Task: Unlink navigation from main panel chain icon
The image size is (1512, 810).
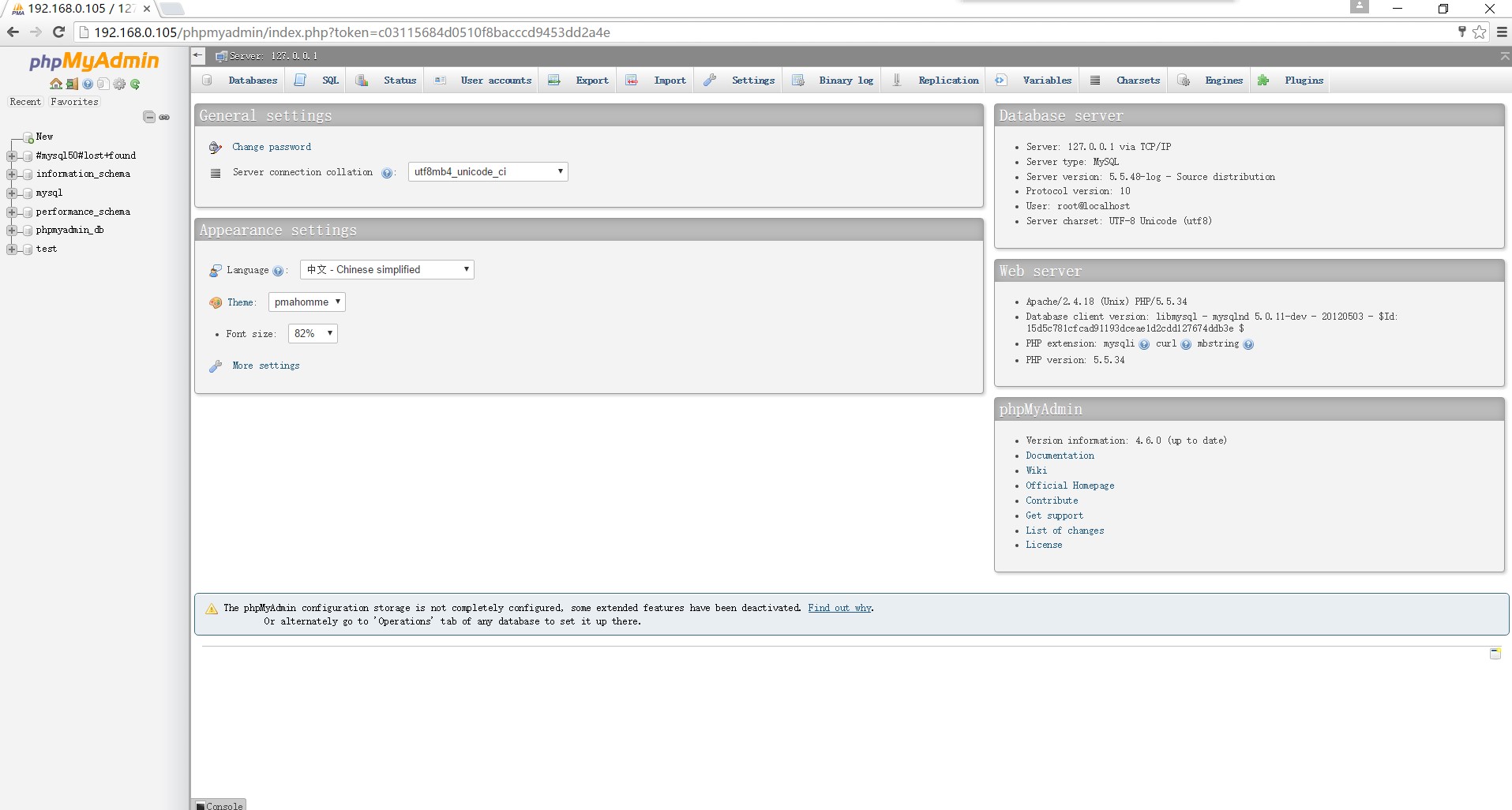Action: (164, 117)
